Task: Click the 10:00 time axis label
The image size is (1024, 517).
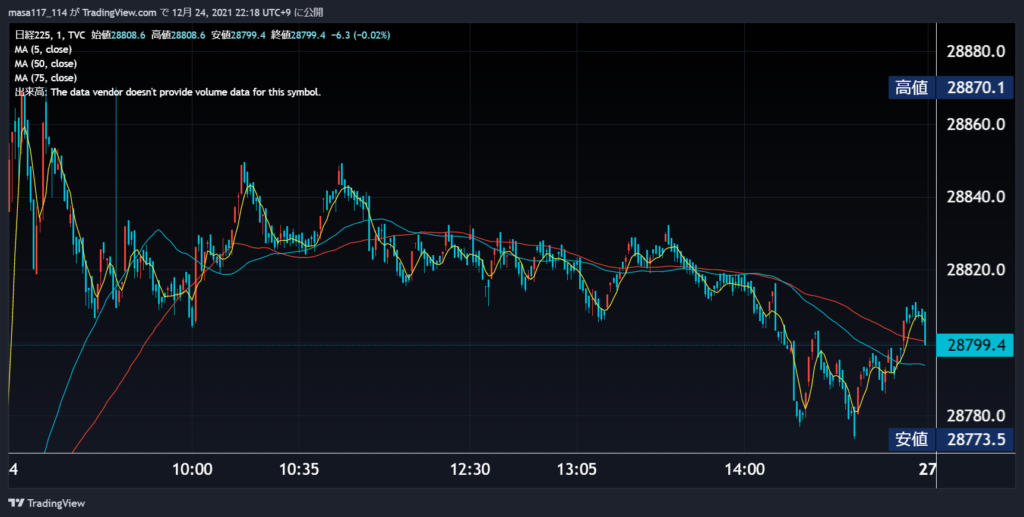Action: tap(192, 469)
